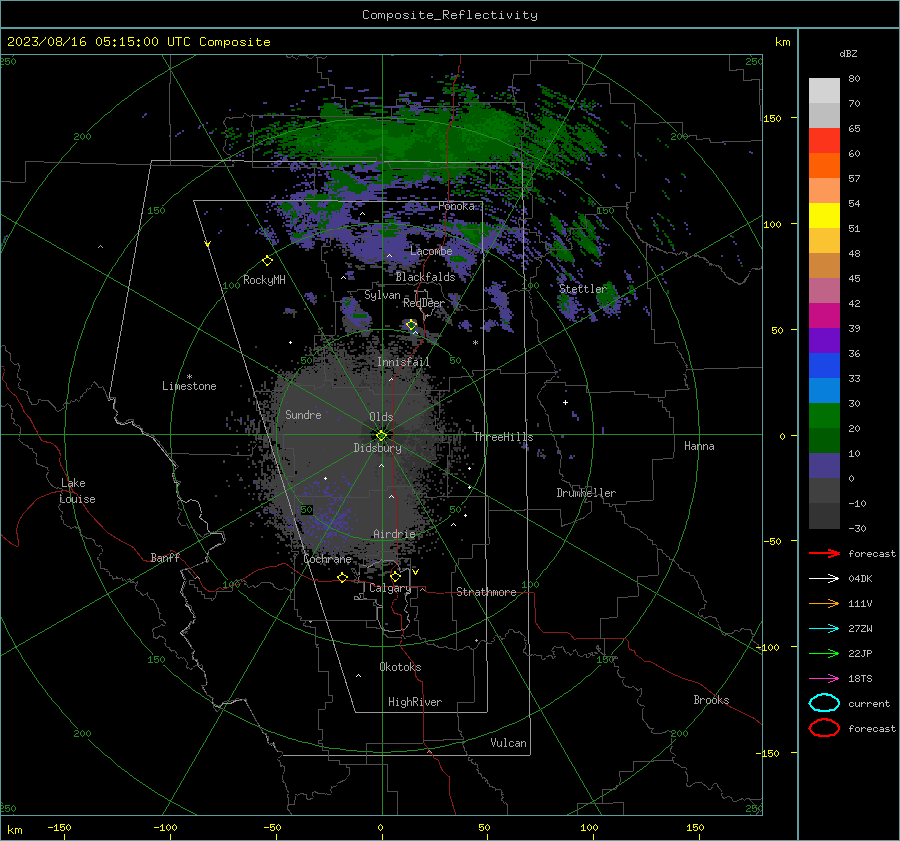The width and height of the screenshot is (900, 841).
Task: Click the Banff label
Action: click(165, 558)
